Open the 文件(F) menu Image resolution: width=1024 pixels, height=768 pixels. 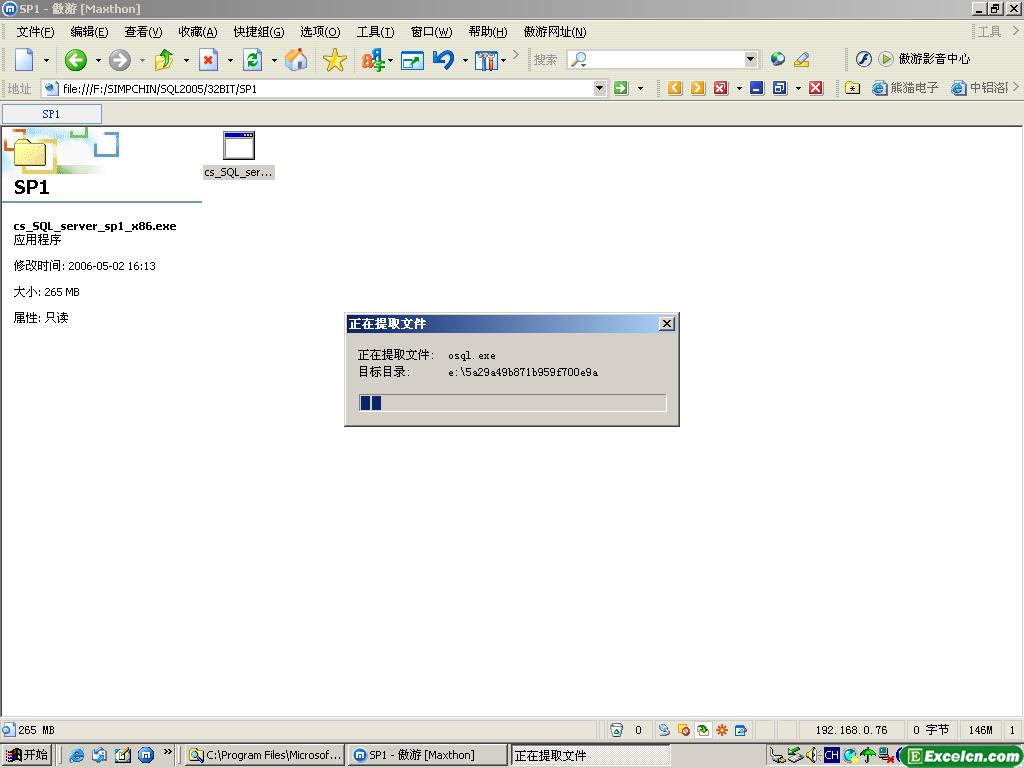pos(35,32)
